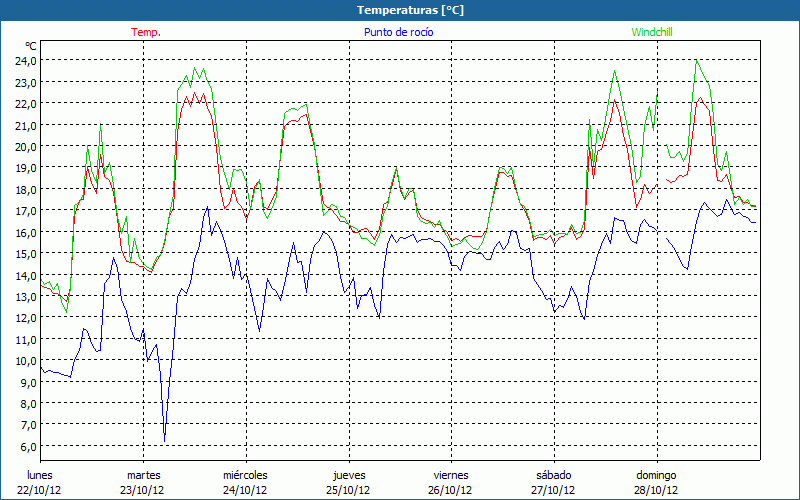This screenshot has height=500, width=800.
Task: Select the domingo 28/10/12 date label
Action: [x=656, y=482]
